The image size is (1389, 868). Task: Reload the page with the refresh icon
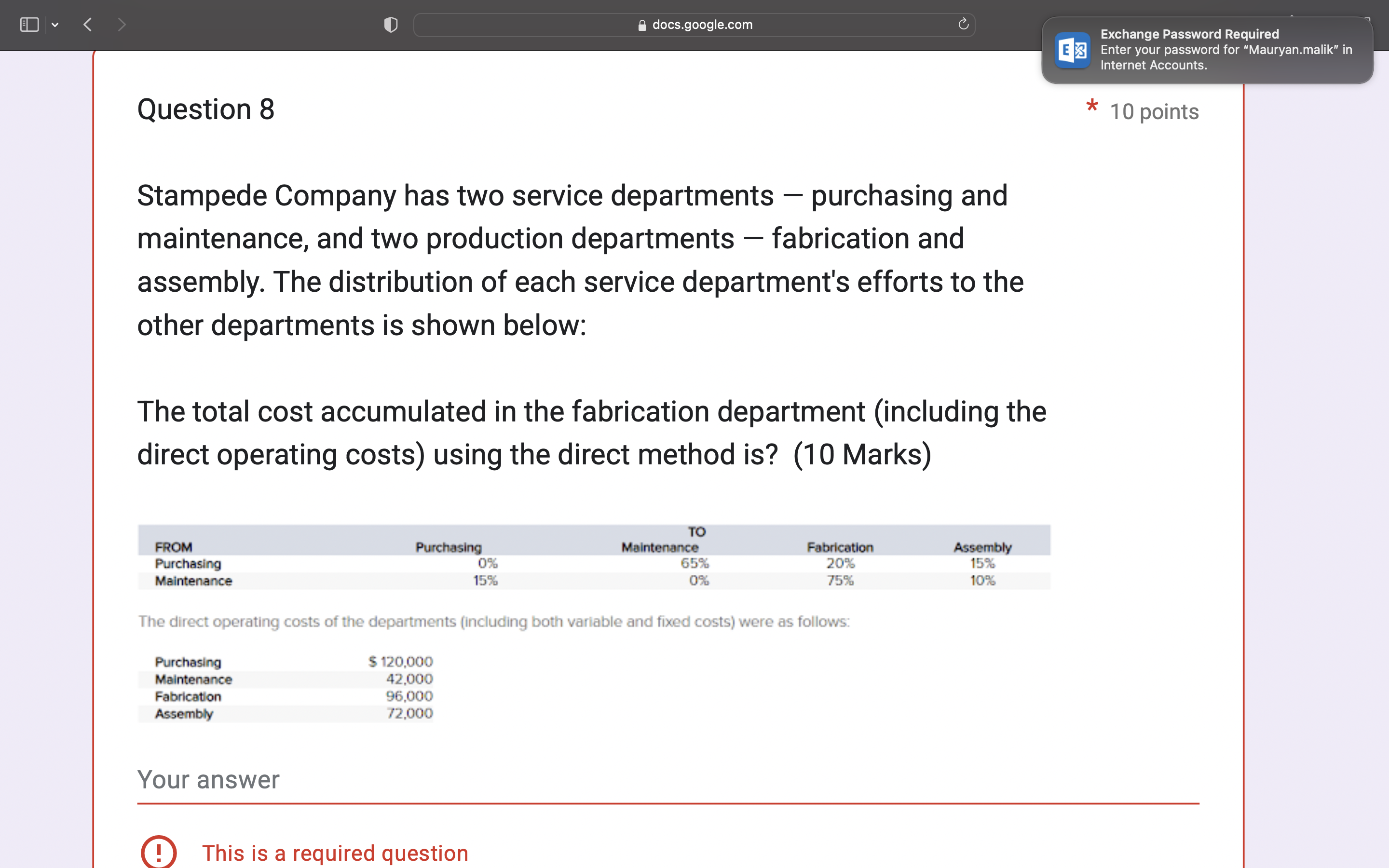[x=963, y=25]
